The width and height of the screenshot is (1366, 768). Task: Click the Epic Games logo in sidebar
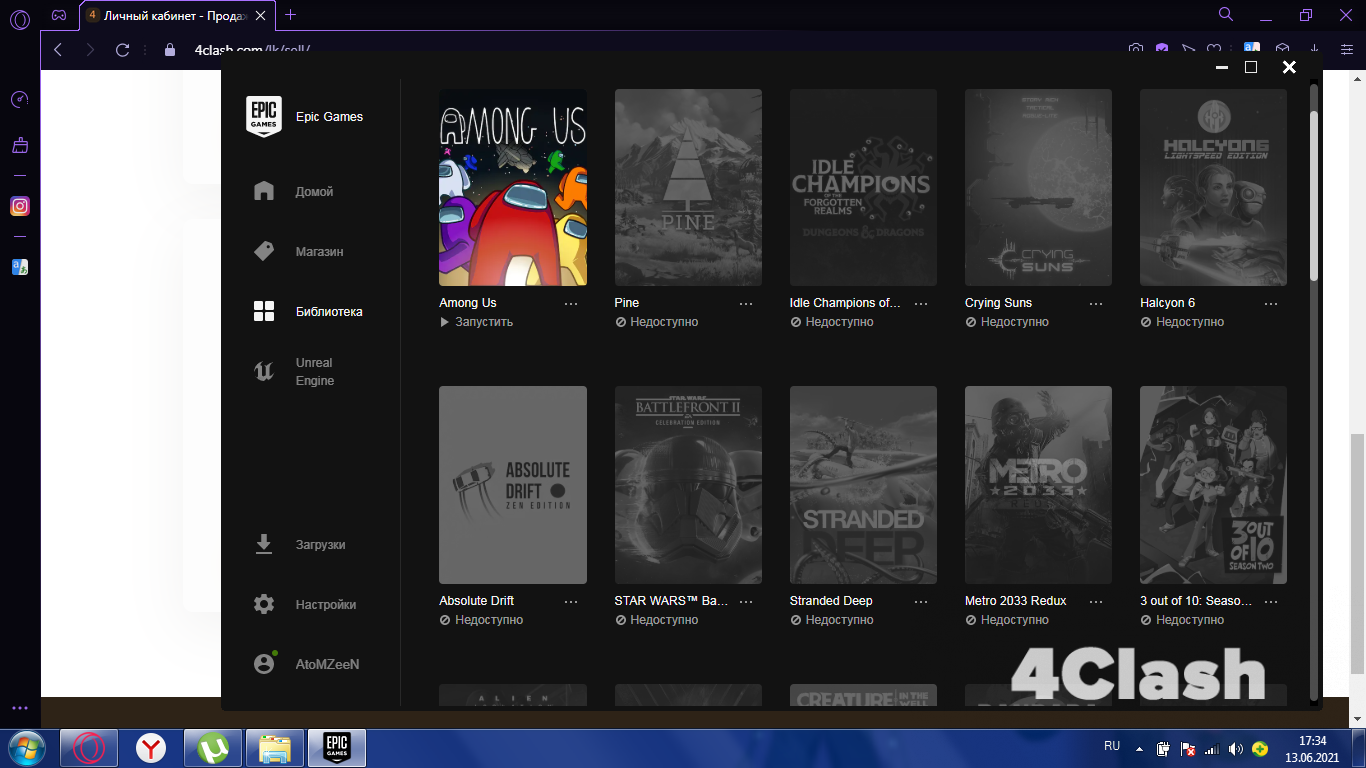[x=264, y=117]
